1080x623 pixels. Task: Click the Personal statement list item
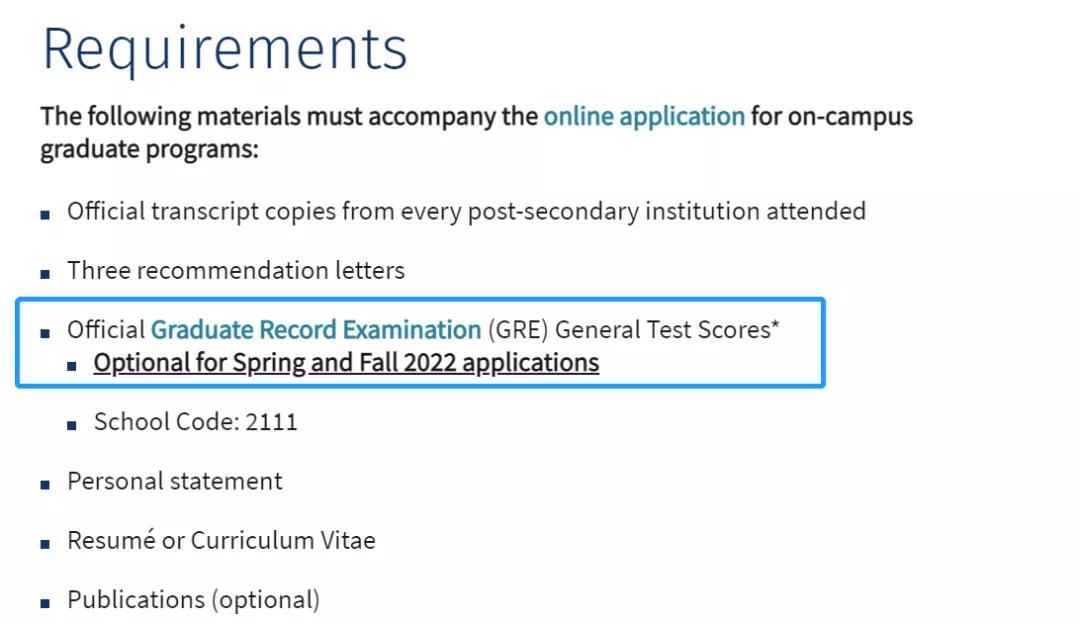174,481
